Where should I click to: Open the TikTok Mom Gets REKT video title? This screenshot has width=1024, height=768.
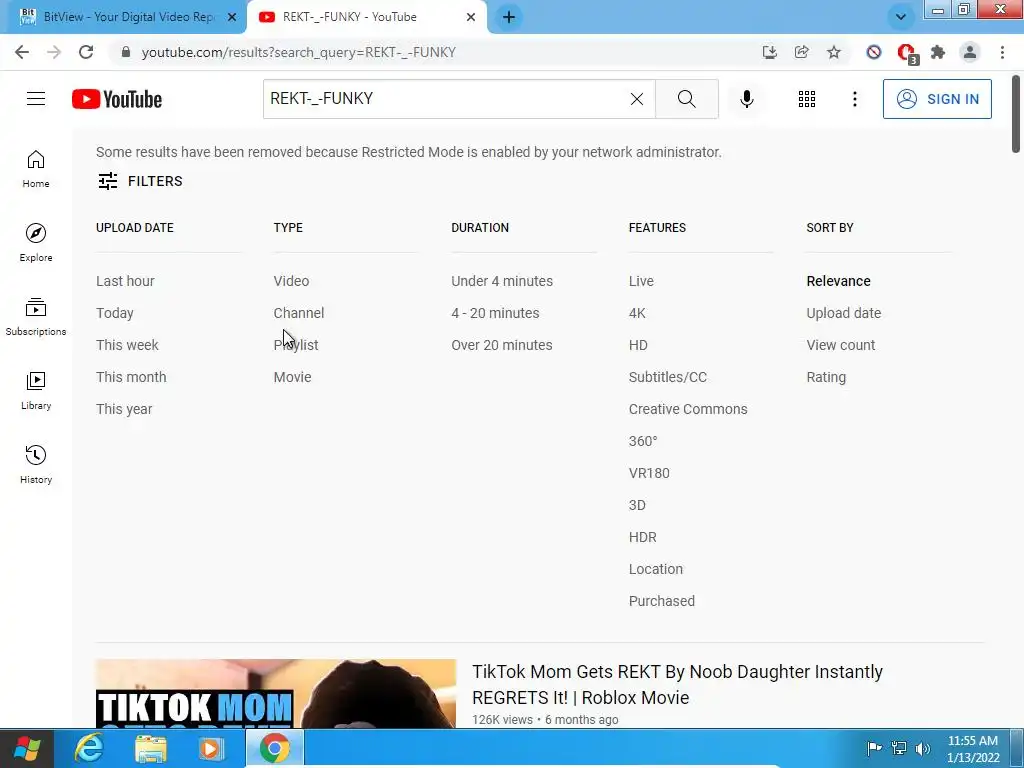677,684
